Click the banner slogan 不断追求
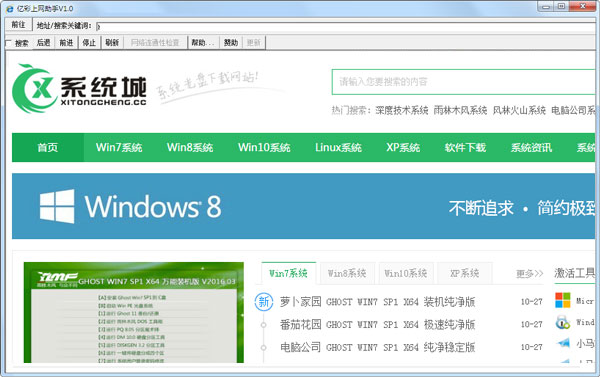 [481, 208]
